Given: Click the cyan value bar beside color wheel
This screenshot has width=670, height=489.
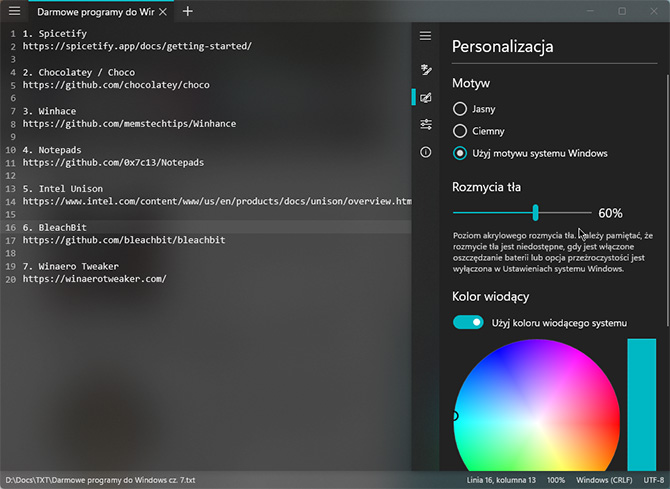Looking at the screenshot, I should (x=641, y=405).
